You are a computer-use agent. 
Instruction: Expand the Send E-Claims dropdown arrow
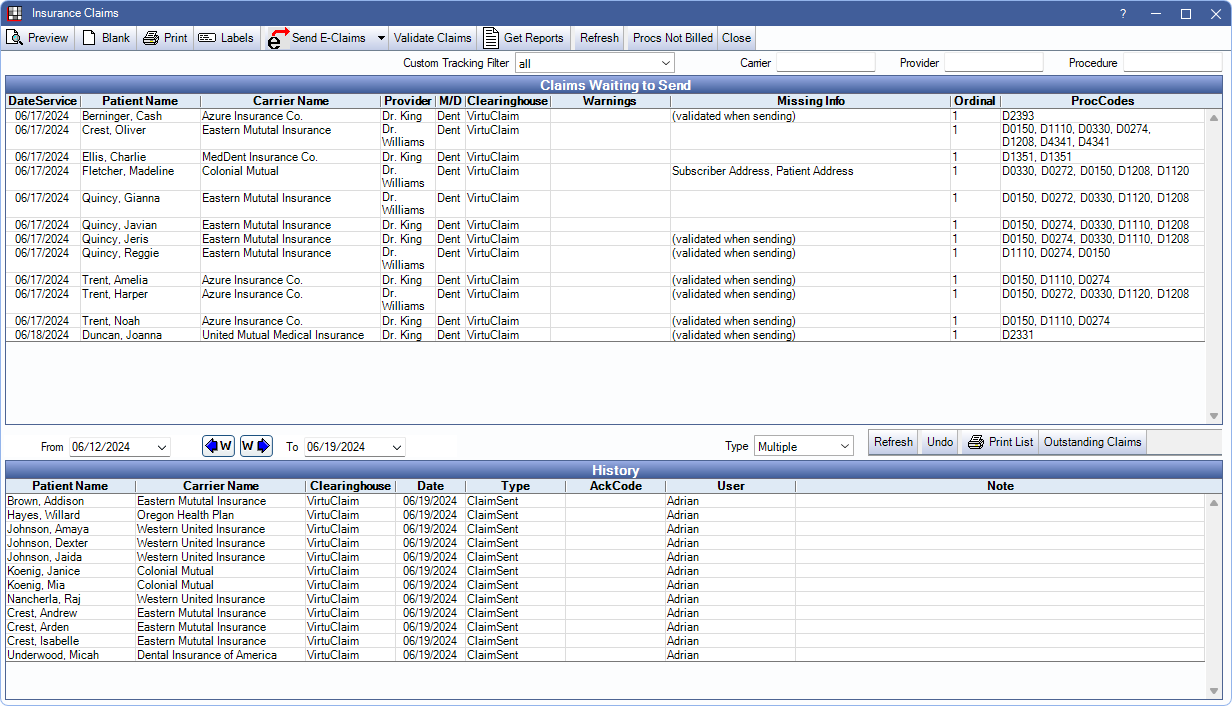point(381,38)
